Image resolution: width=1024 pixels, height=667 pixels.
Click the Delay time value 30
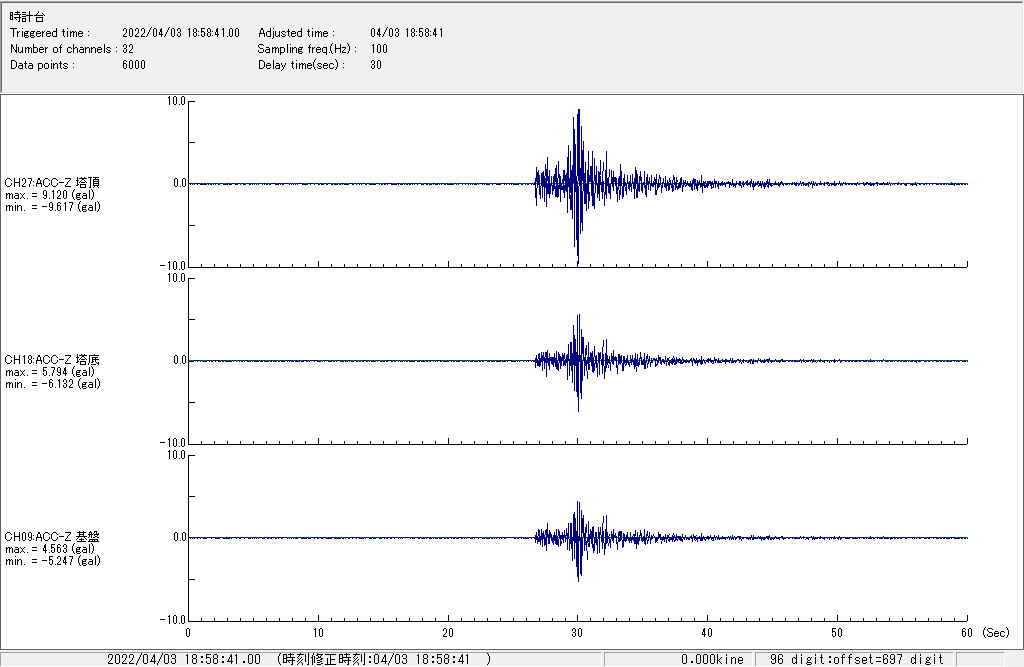[376, 65]
